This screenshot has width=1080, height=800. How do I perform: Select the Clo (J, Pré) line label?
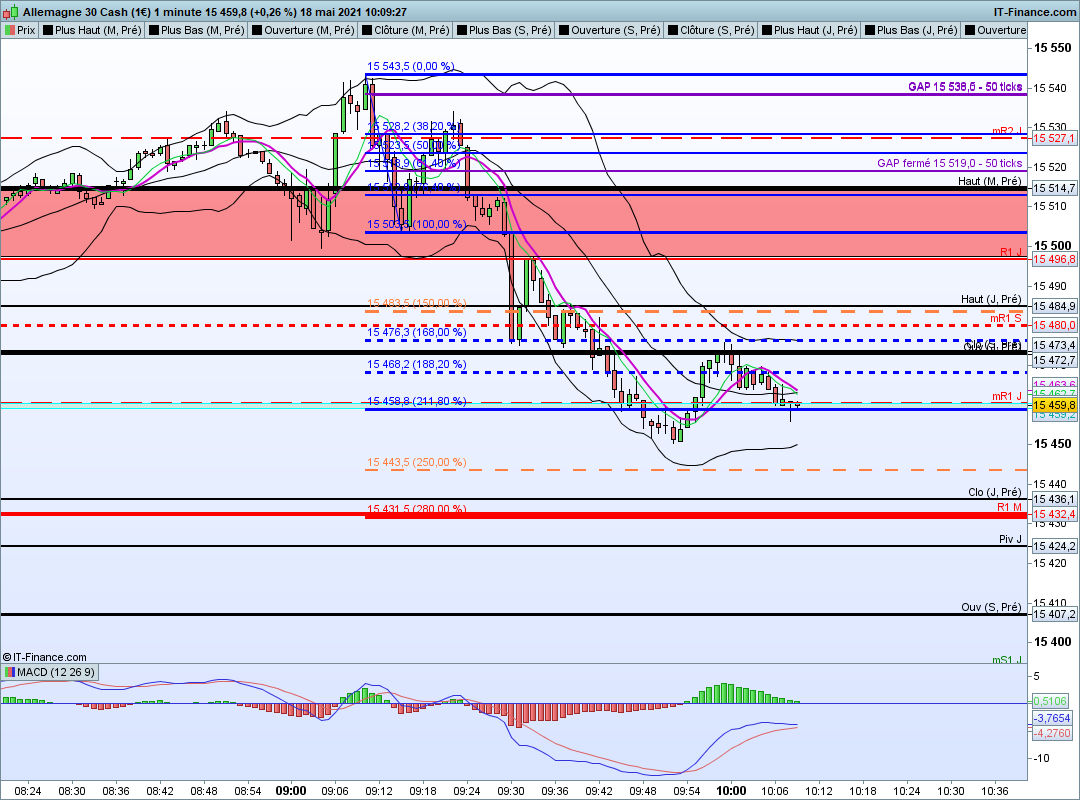pyautogui.click(x=995, y=492)
